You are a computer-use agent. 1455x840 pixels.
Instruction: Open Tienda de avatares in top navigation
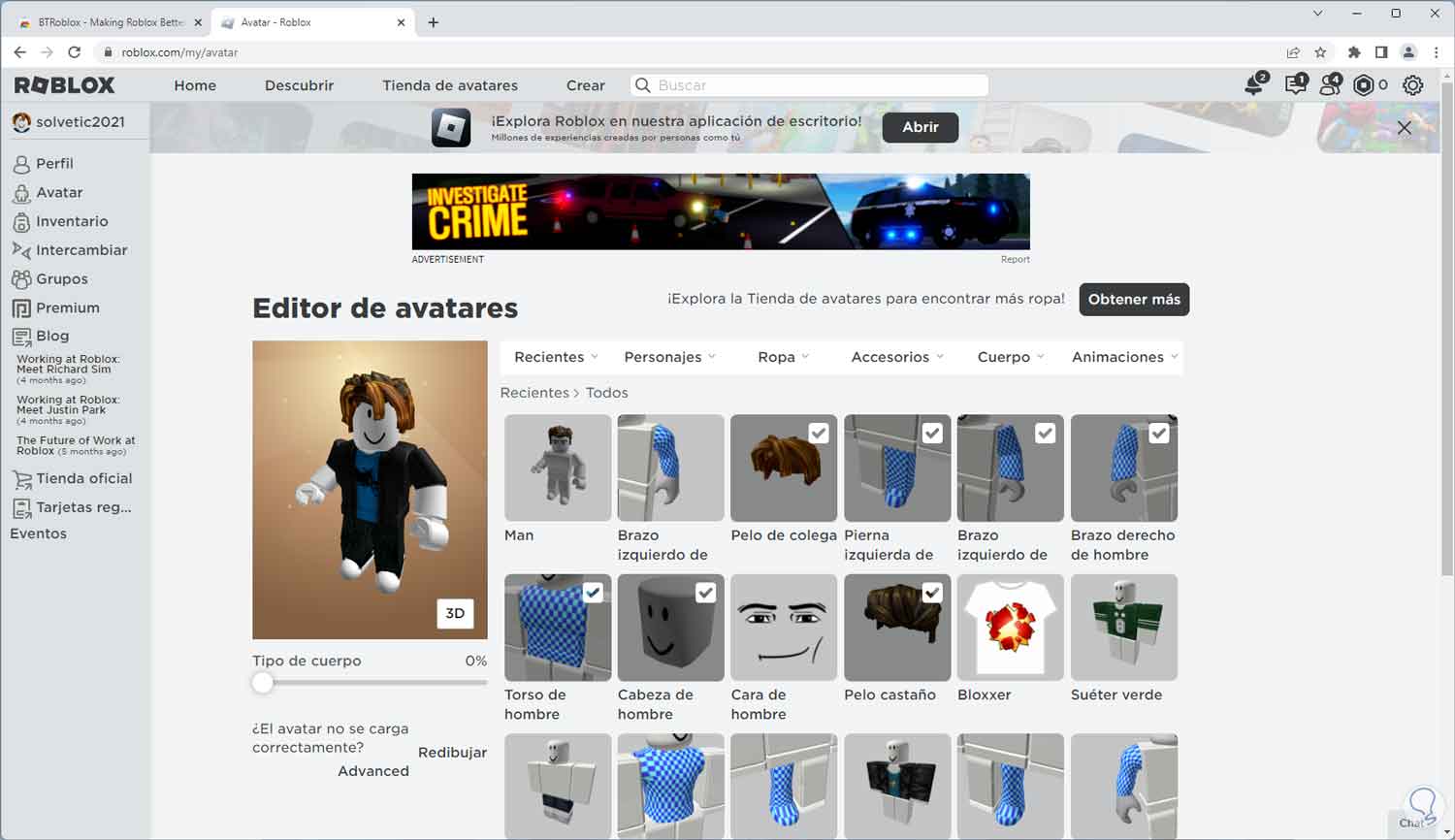pyautogui.click(x=450, y=85)
